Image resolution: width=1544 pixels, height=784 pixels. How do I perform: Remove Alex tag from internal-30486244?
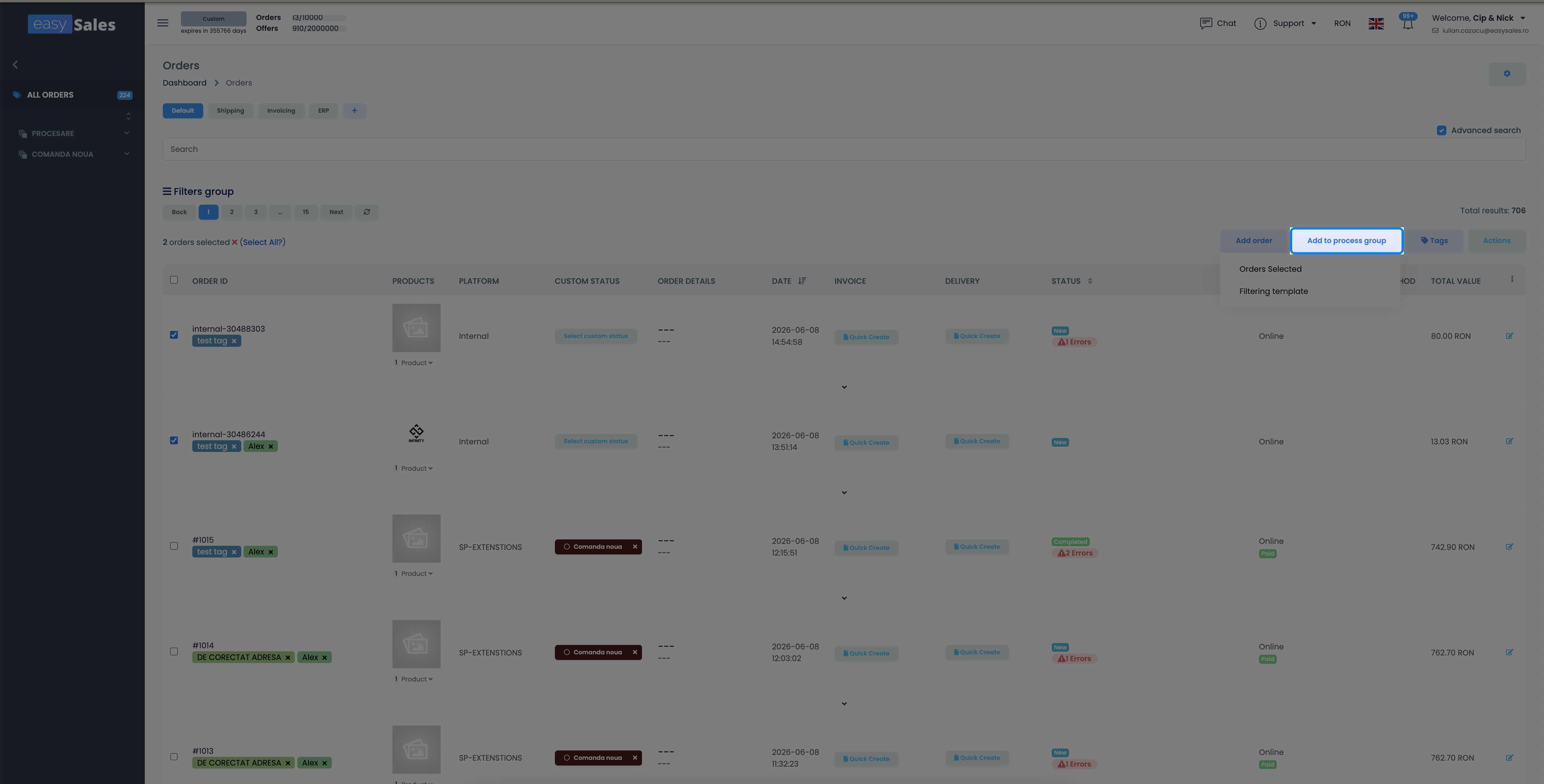click(x=270, y=447)
